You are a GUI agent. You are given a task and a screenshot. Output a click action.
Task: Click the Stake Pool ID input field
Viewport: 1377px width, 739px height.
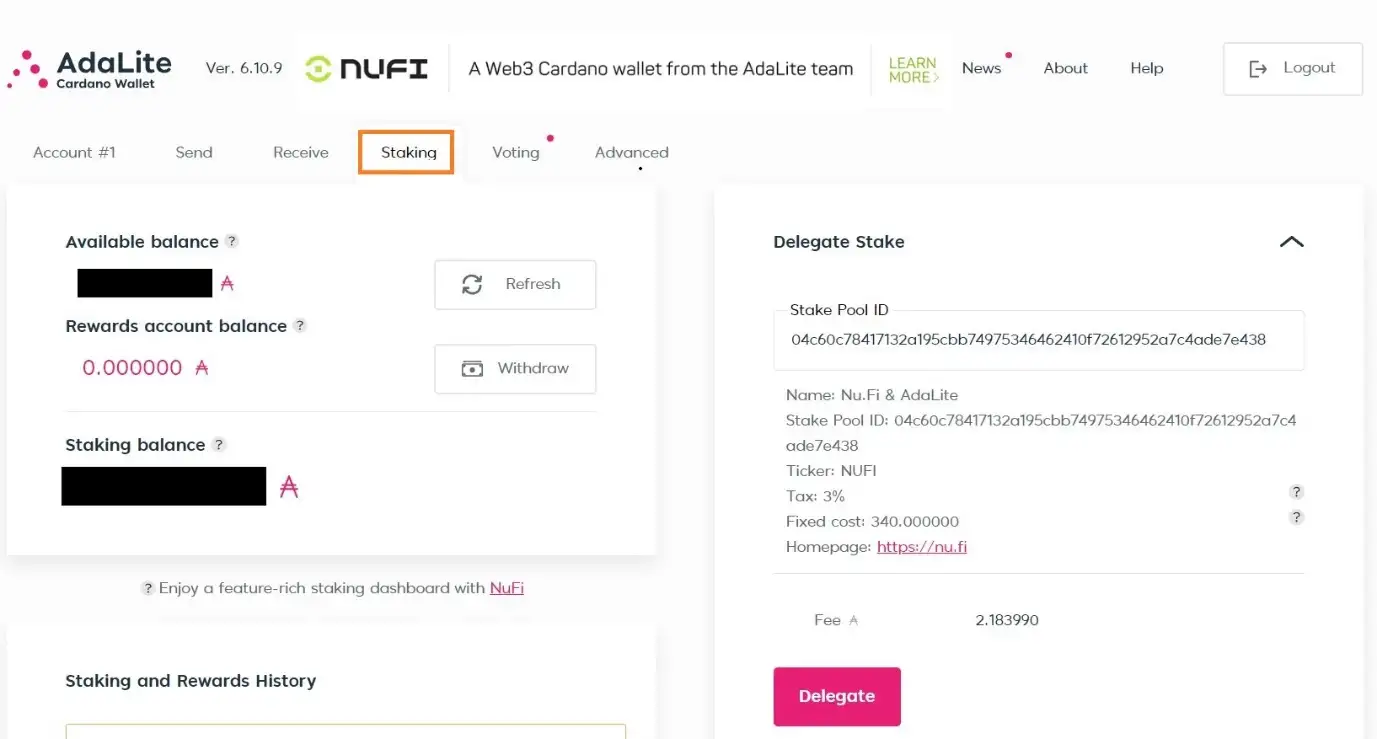[1039, 340]
